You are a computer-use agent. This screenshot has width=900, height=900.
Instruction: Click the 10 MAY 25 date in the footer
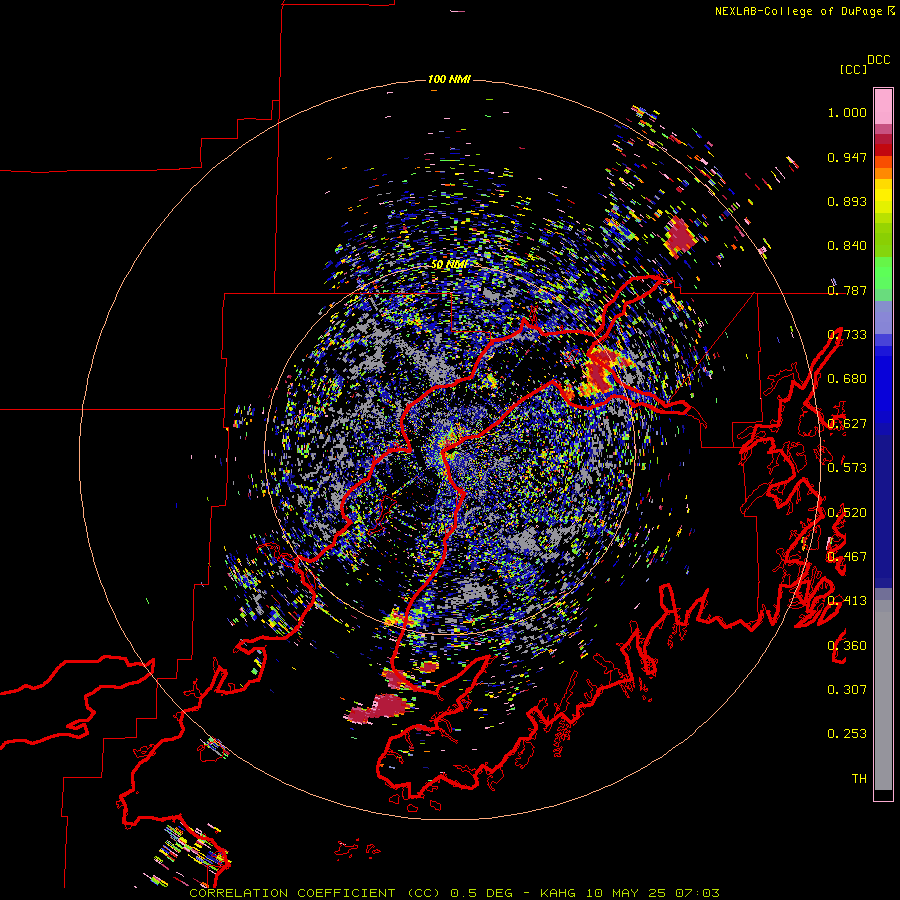tap(625, 893)
